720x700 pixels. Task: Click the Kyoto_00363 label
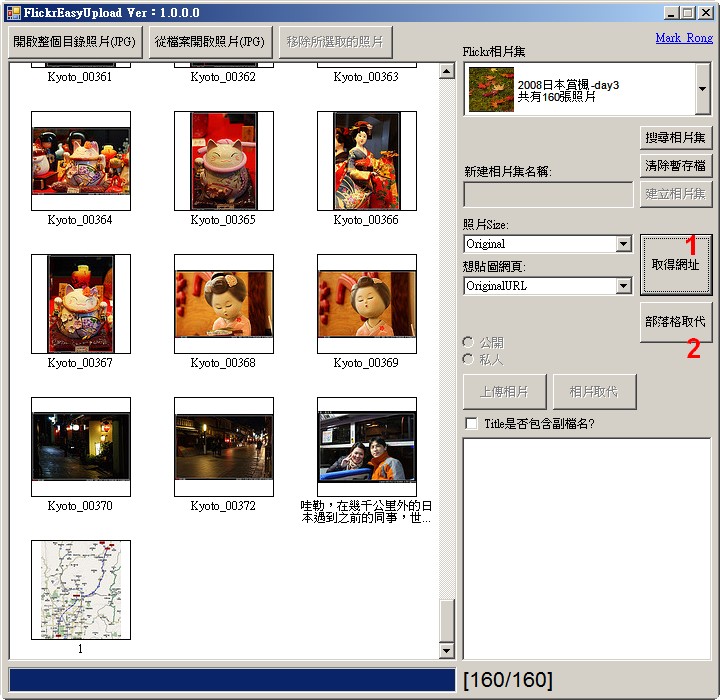click(x=366, y=77)
